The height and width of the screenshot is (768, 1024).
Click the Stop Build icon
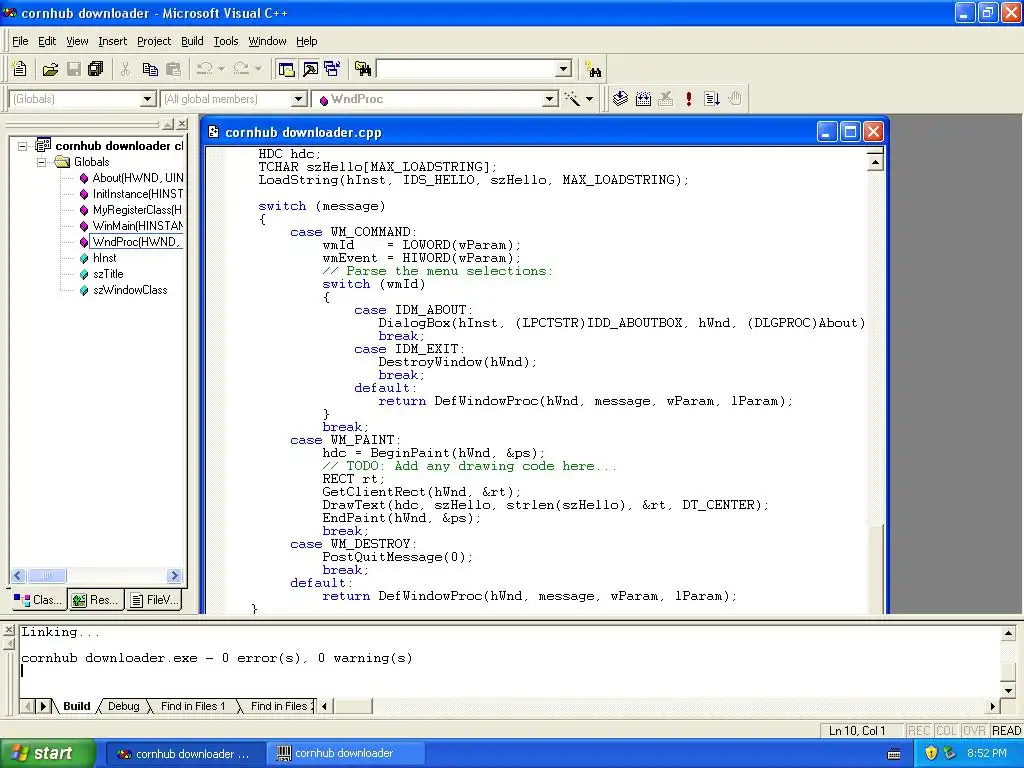click(x=665, y=99)
